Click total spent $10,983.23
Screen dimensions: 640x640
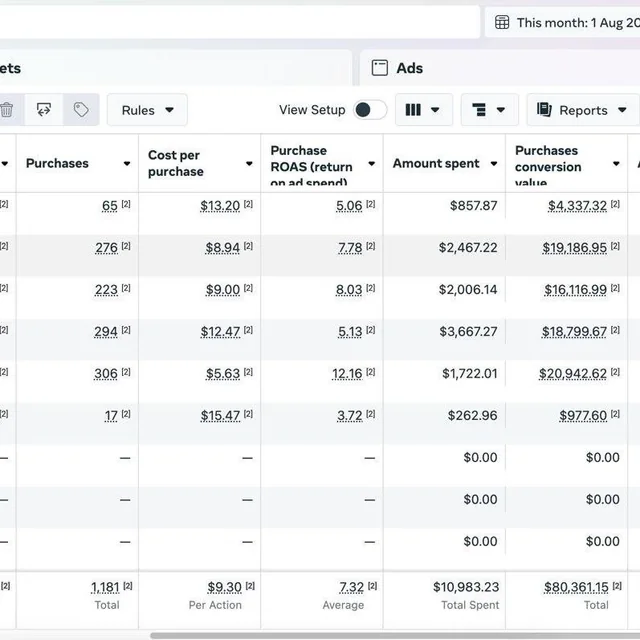click(466, 587)
